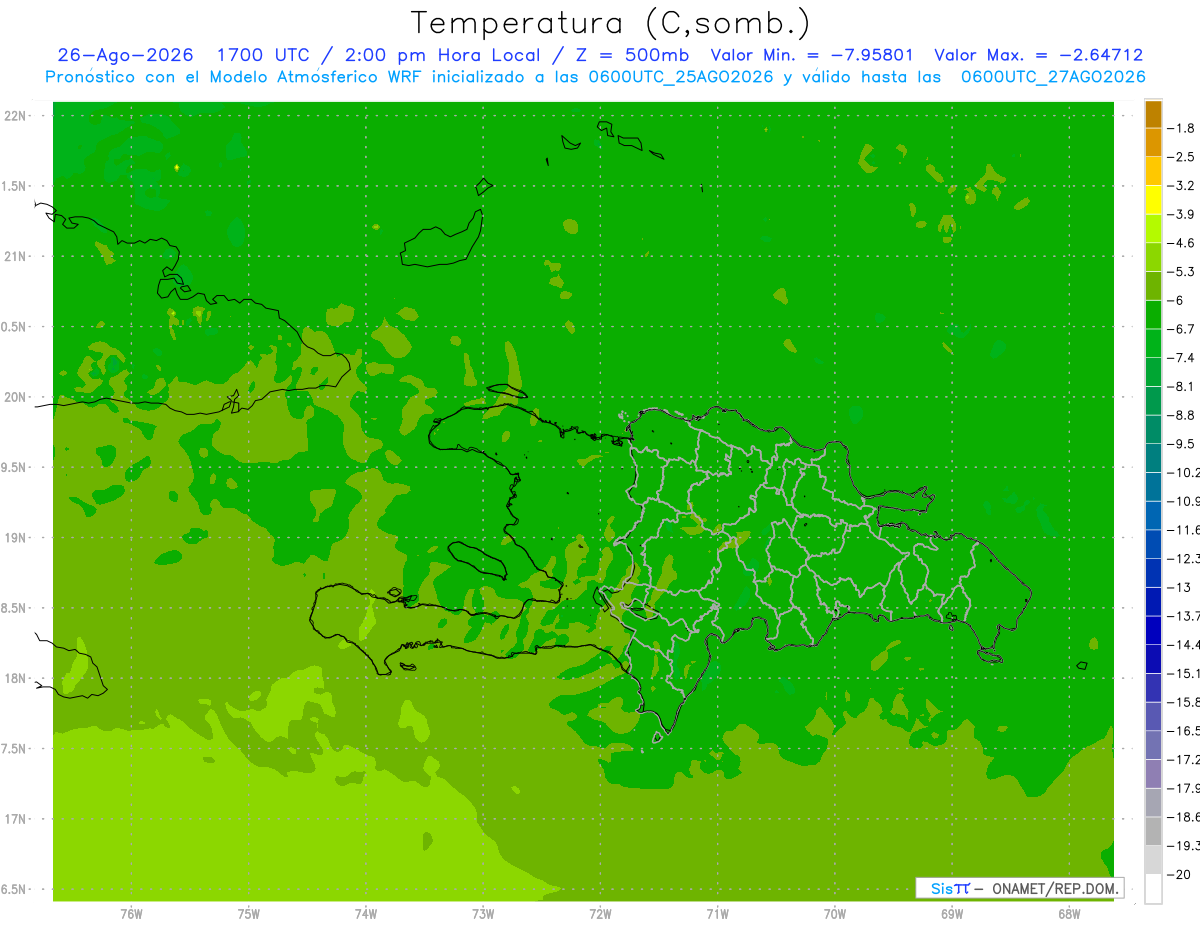This screenshot has height=927, width=1200.
Task: Click the "Z = 500mb" level label
Action: (632, 55)
